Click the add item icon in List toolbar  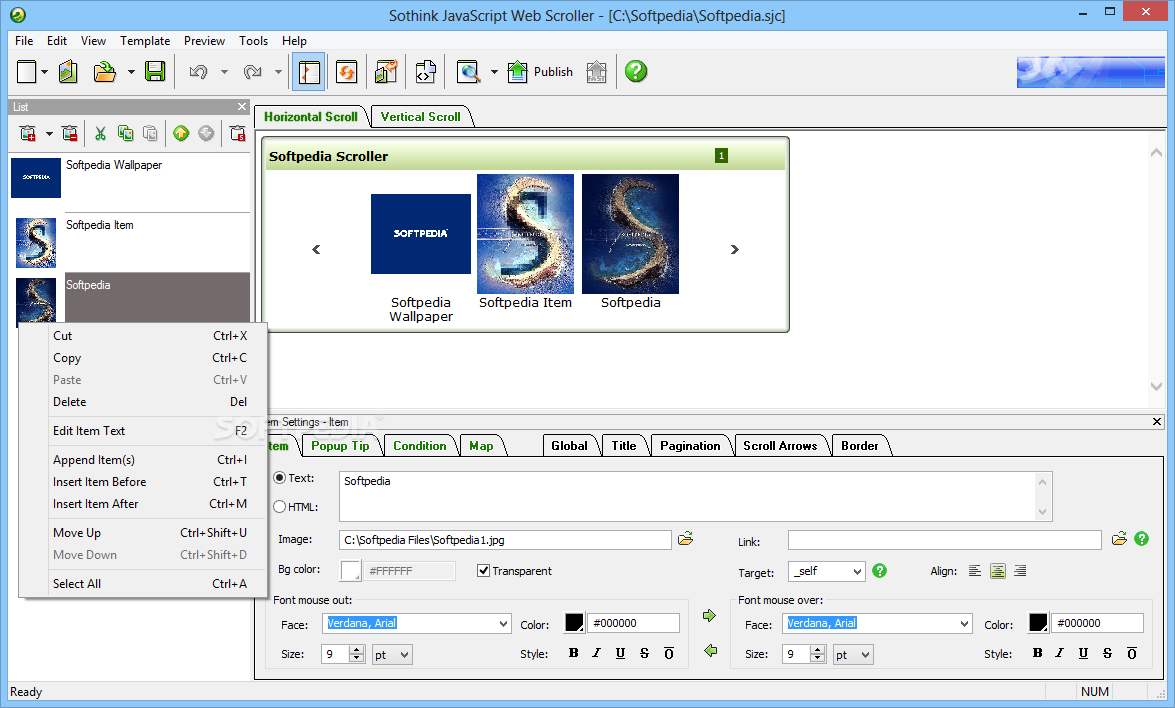28,133
